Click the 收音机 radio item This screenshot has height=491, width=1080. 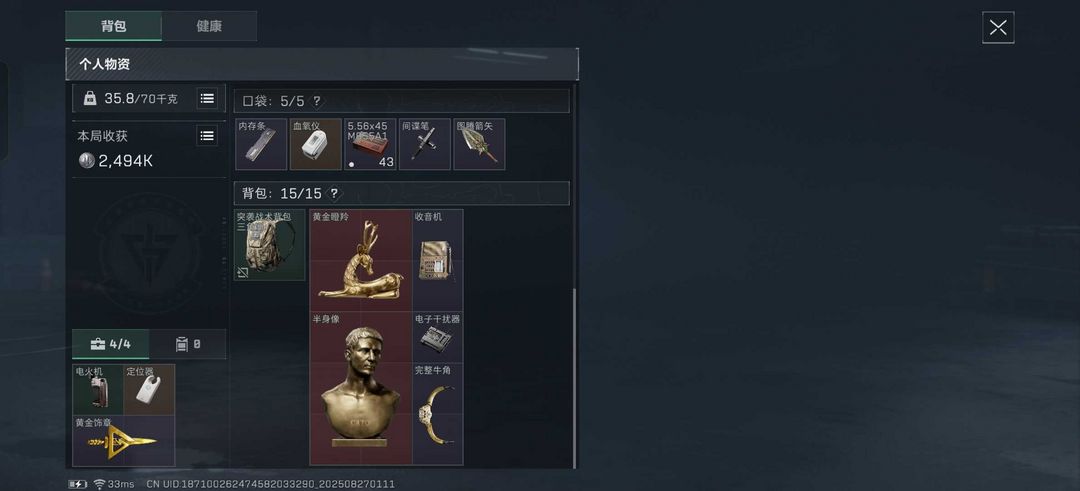(x=437, y=260)
